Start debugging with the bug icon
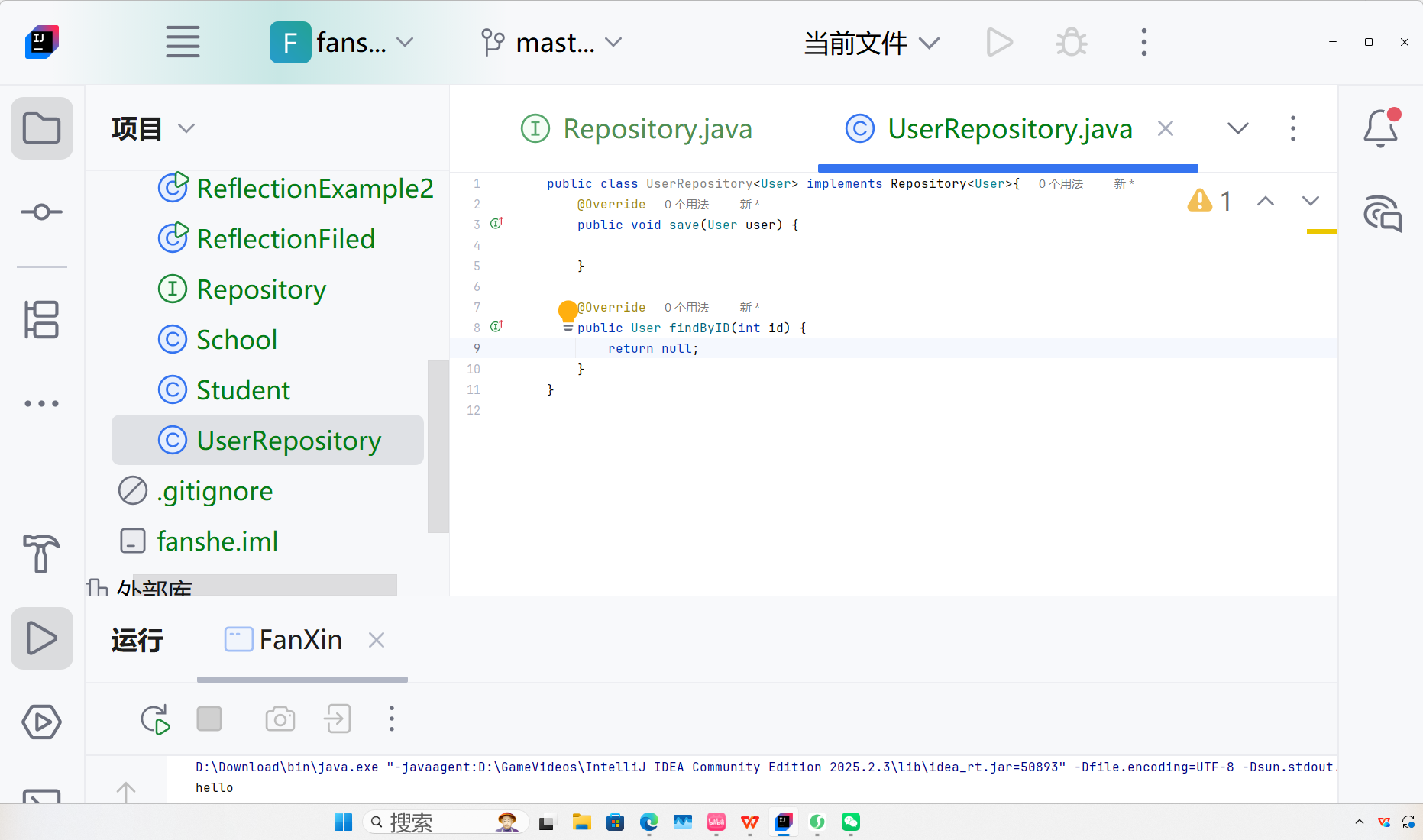Screen dimensions: 1423x840 click(1070, 42)
